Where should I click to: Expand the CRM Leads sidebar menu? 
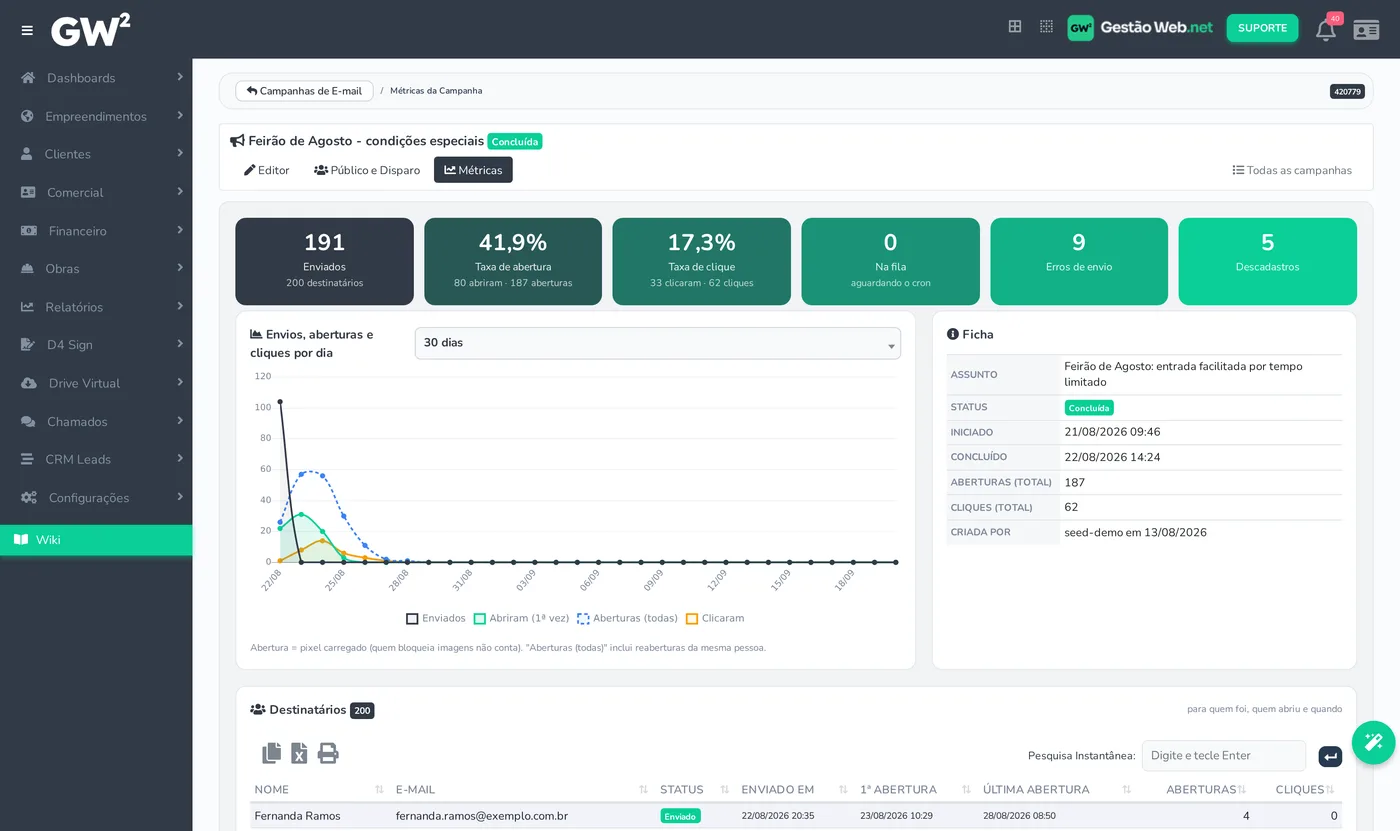click(96, 459)
